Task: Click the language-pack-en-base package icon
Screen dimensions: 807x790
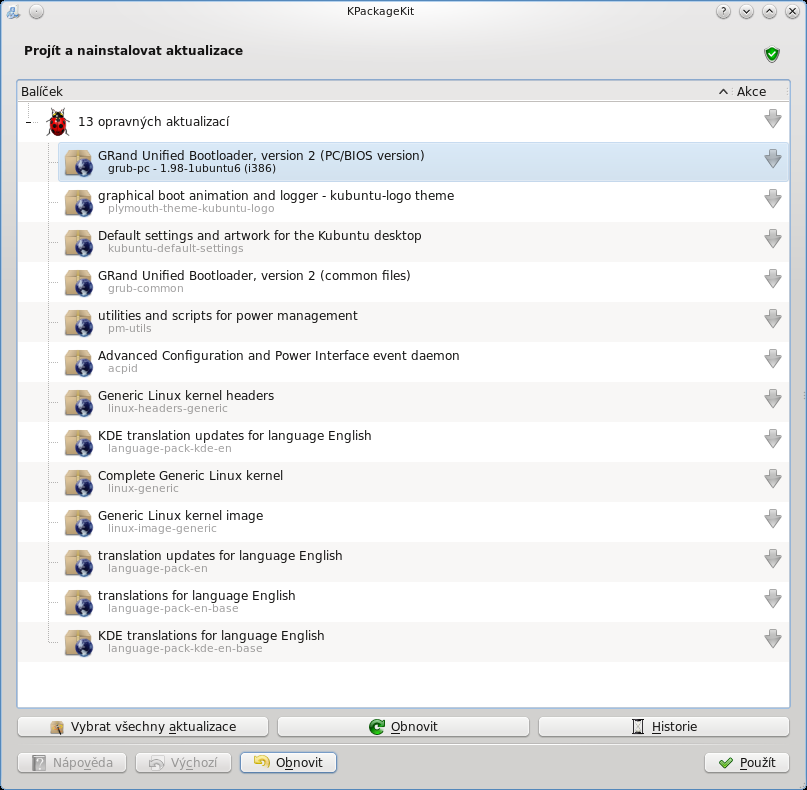Action: click(x=79, y=603)
